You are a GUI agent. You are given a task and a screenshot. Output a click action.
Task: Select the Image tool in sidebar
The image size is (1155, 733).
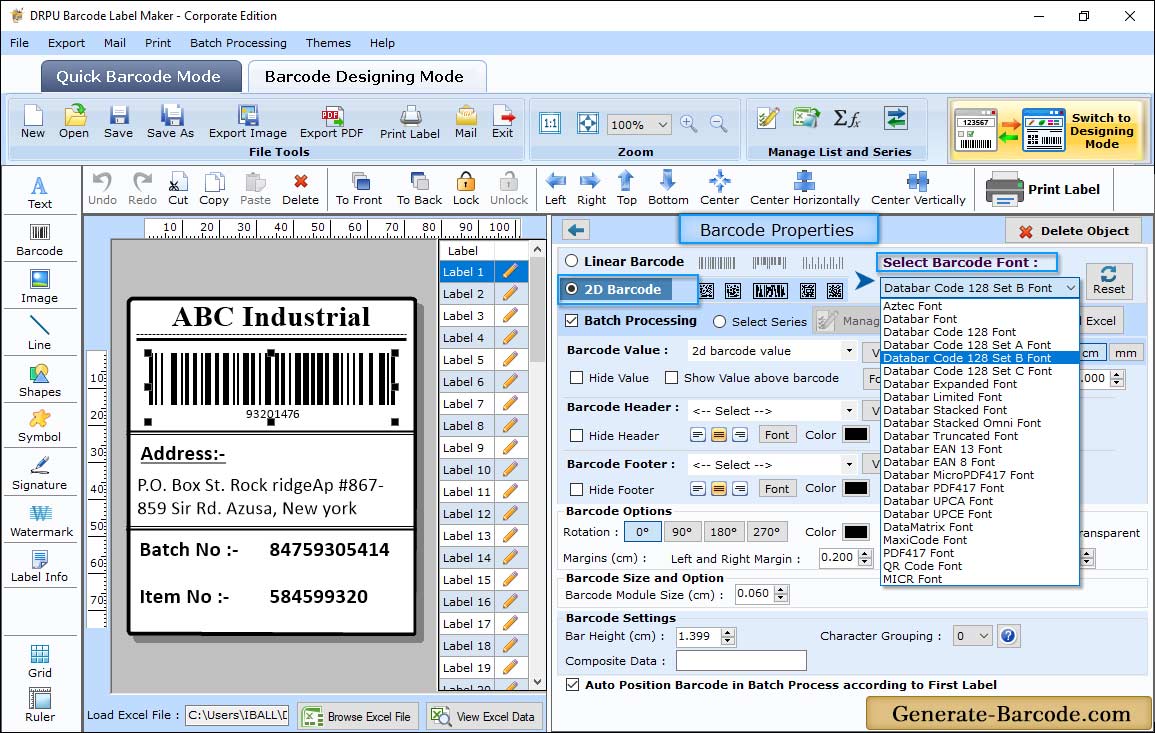pyautogui.click(x=40, y=287)
